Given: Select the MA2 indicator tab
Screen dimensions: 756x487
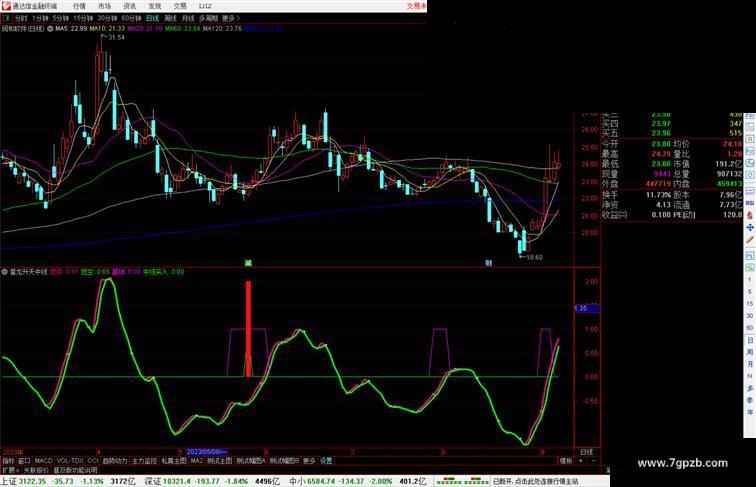Looking at the screenshot, I should point(197,461).
